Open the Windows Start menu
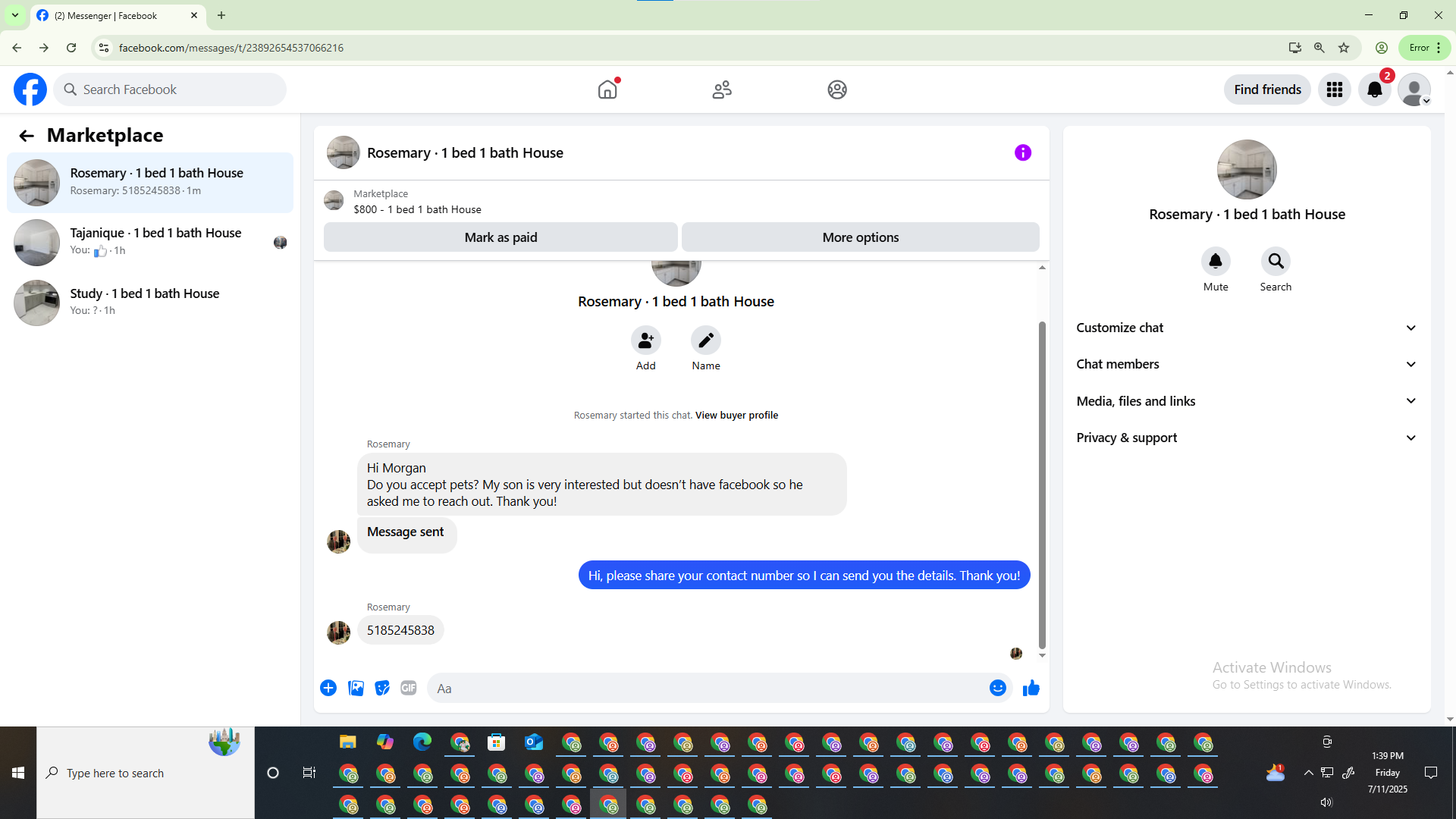The height and width of the screenshot is (819, 1456). coord(18,773)
